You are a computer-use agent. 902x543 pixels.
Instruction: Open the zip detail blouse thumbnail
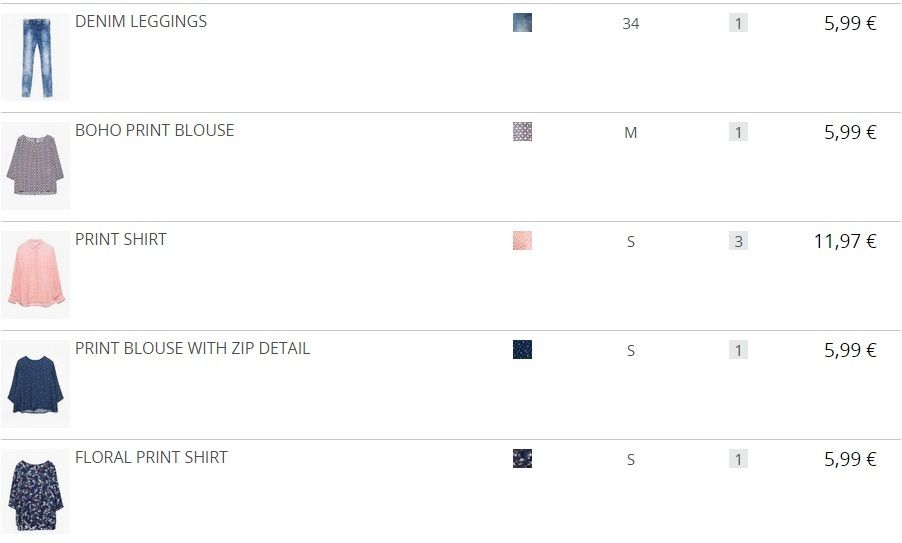pos(36,384)
